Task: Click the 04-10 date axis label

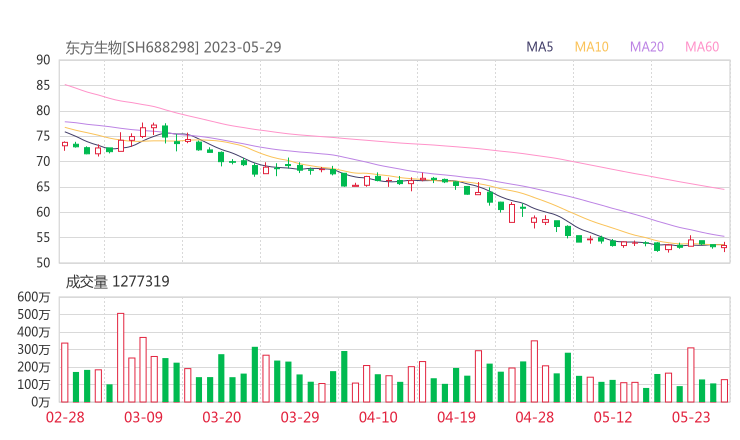Action: (x=378, y=417)
